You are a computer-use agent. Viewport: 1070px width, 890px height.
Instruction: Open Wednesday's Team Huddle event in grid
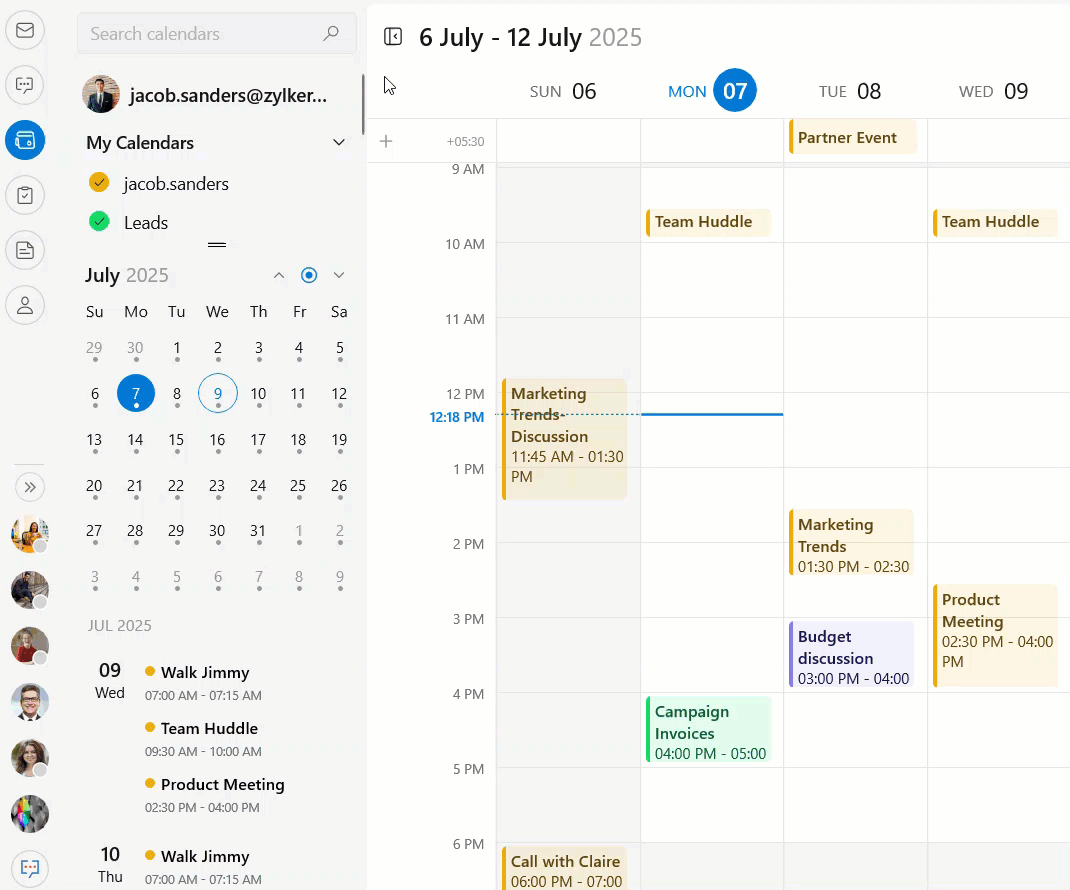coord(995,222)
